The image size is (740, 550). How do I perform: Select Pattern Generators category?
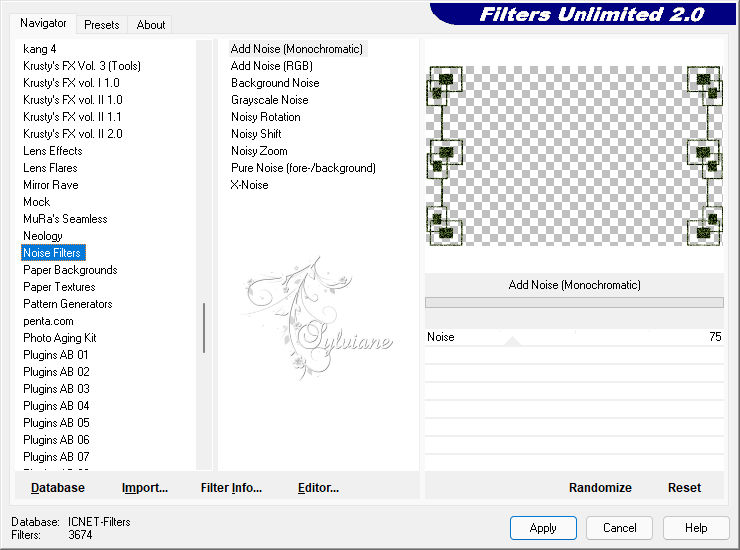(x=67, y=304)
